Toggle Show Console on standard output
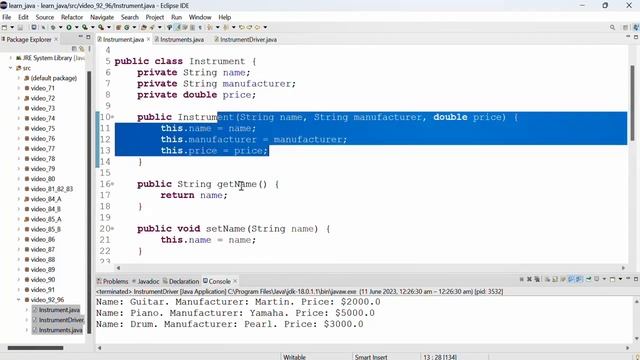The height and width of the screenshot is (360, 640). tap(571, 279)
